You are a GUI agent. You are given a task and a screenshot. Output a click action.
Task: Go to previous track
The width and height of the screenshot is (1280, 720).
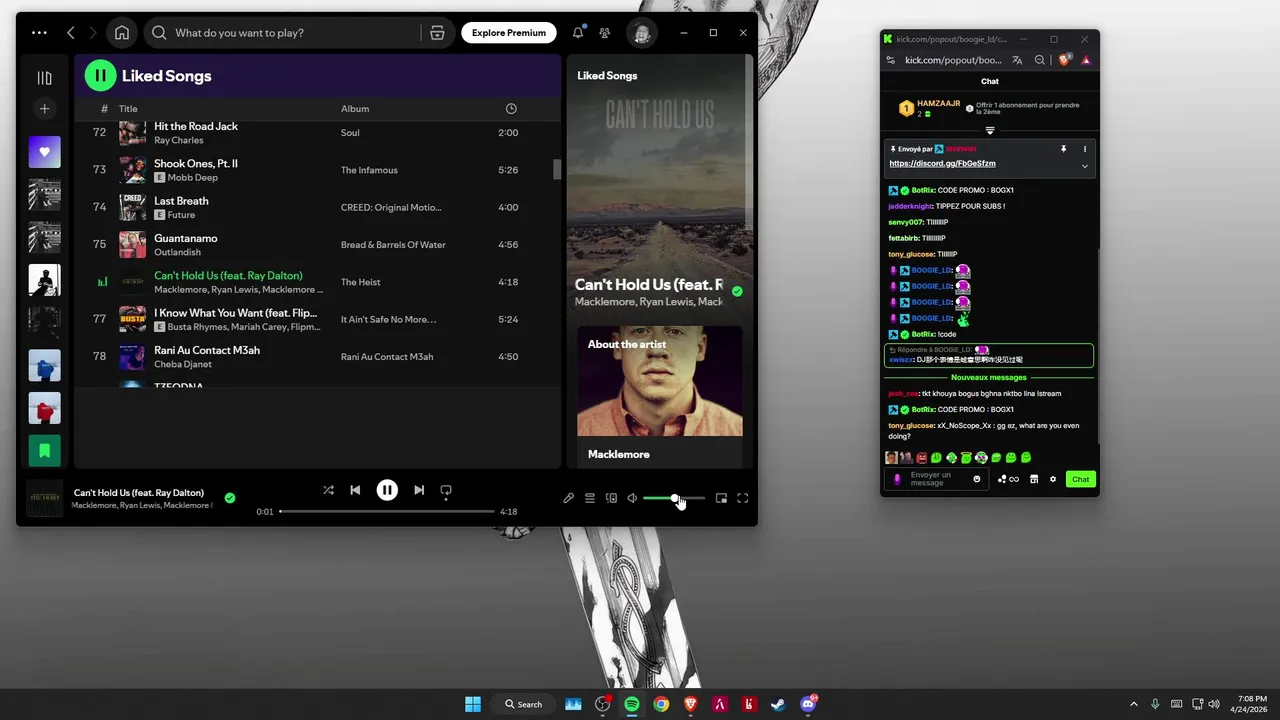point(355,490)
